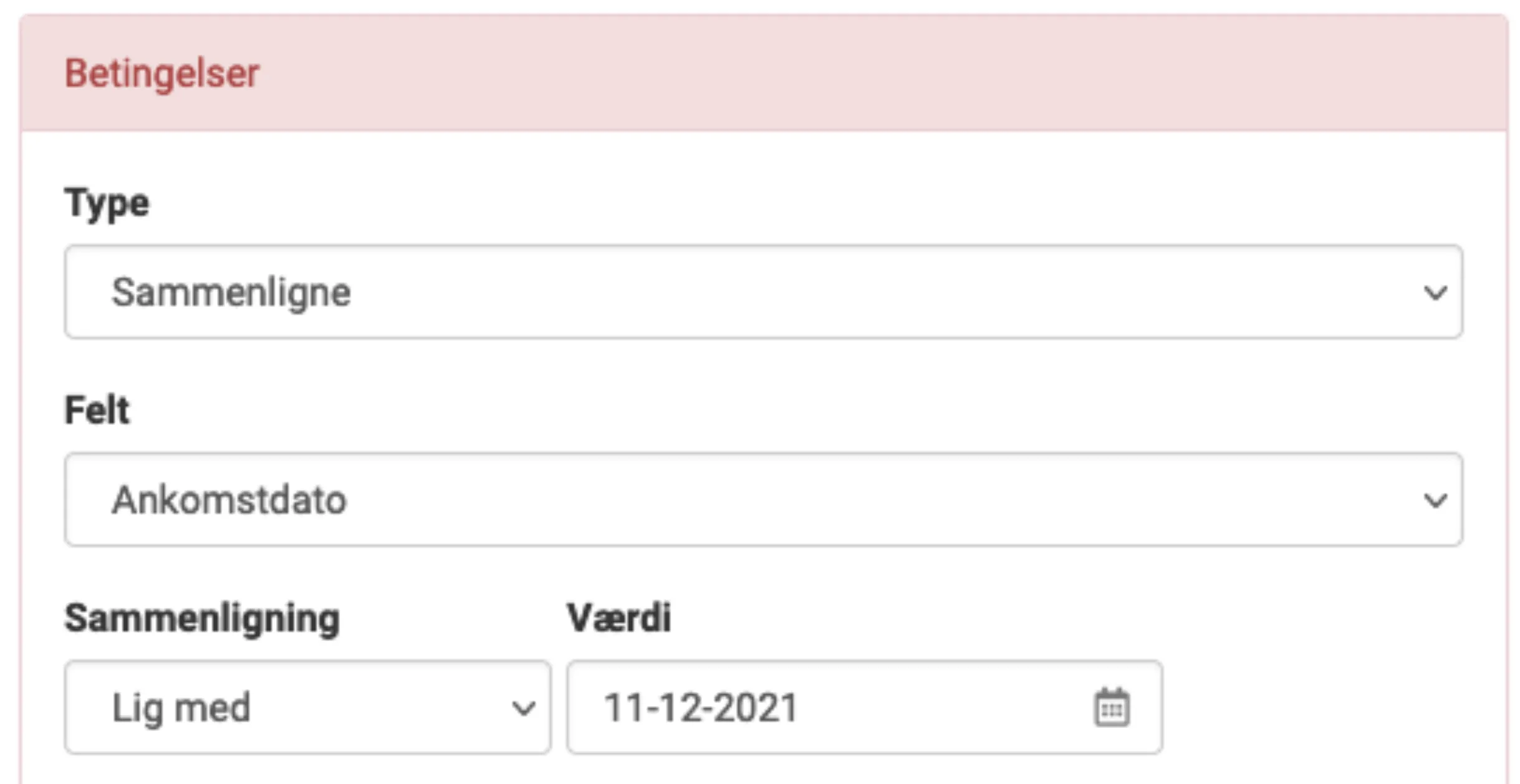Click blank middle area of Felt dropdown
Viewport: 1520px width, 784px height.
coord(811,500)
